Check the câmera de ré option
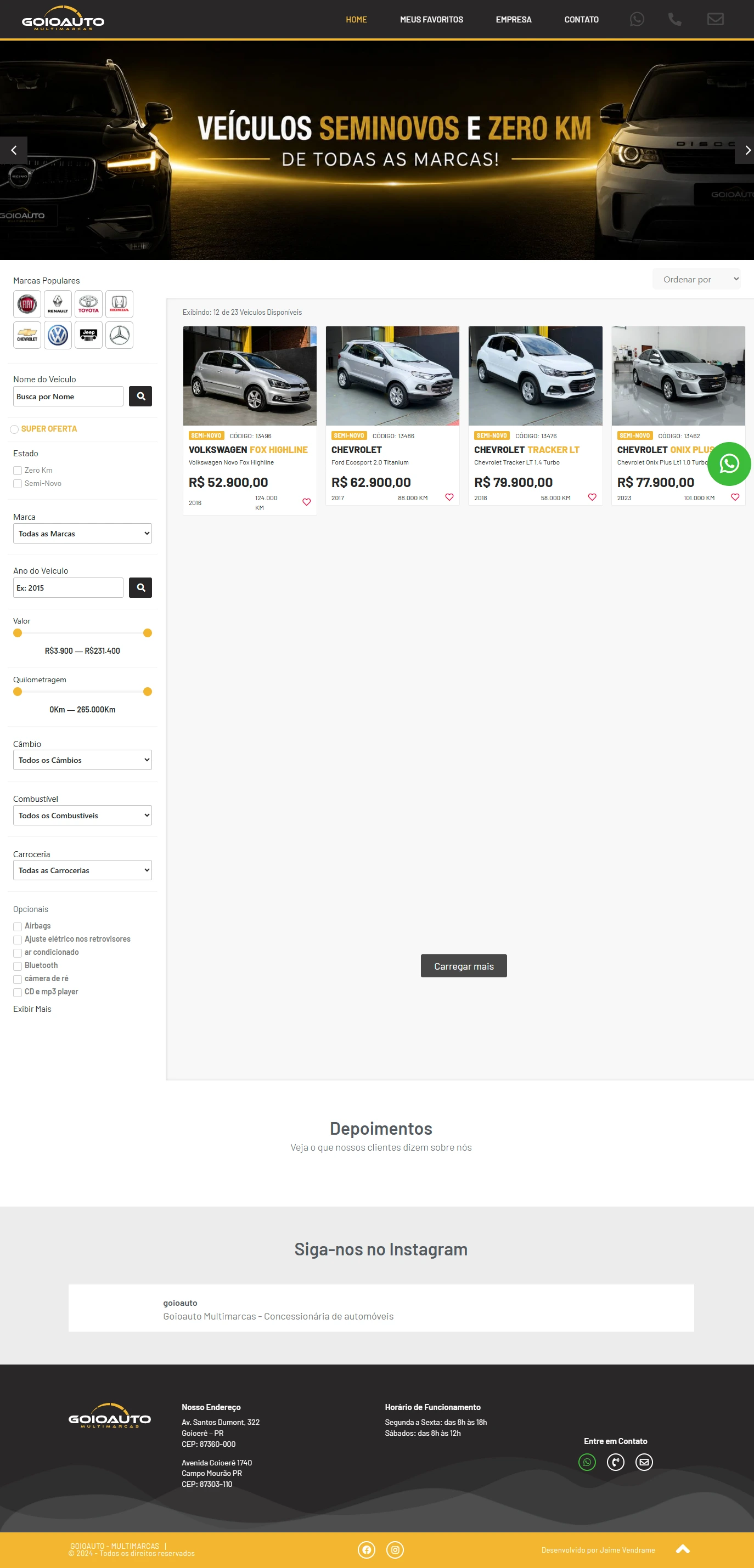 18,979
